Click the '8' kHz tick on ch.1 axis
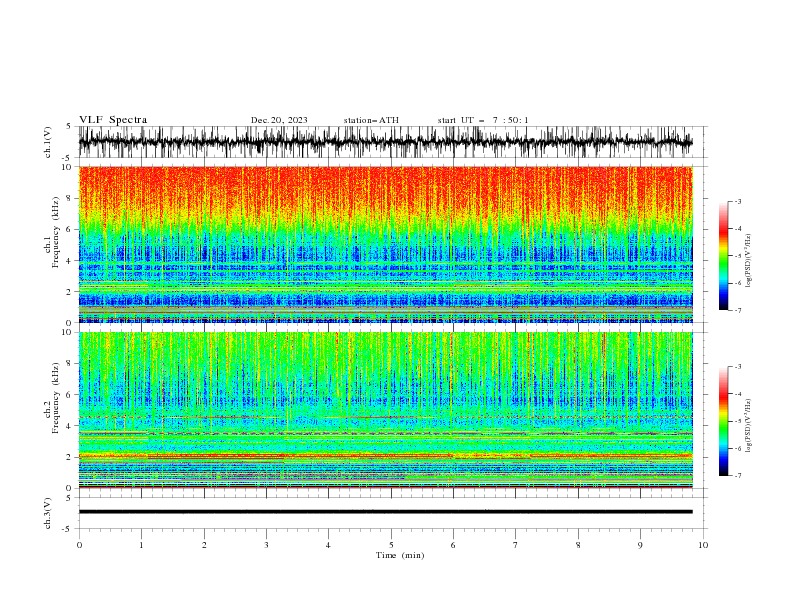The width and height of the screenshot is (792, 612). pos(70,198)
